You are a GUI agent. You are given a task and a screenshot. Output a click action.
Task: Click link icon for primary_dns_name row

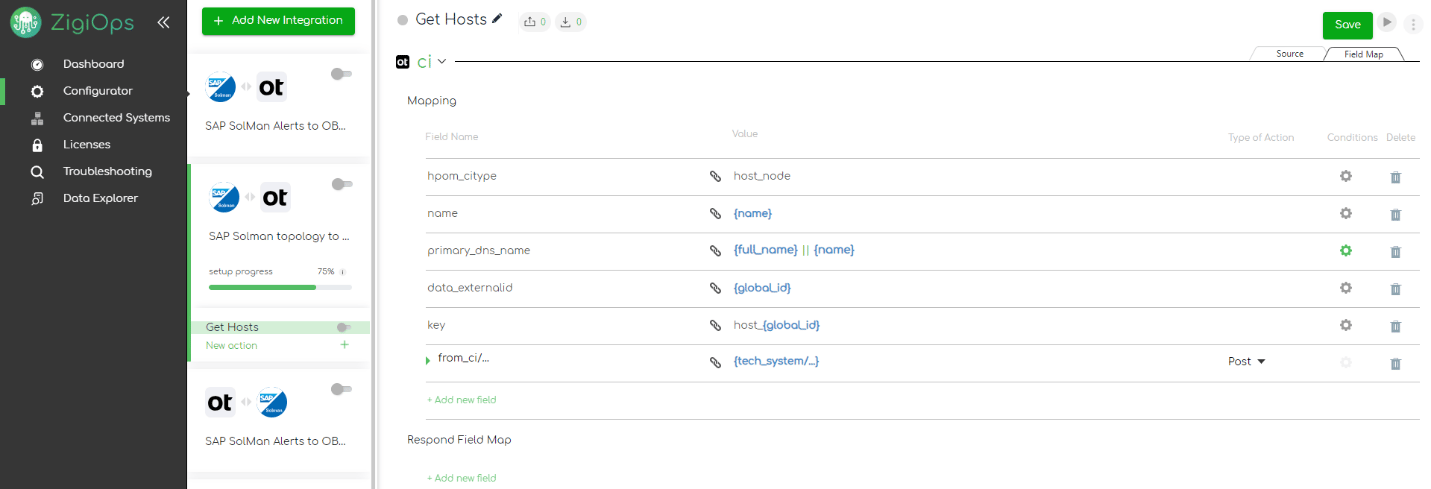[x=715, y=251]
